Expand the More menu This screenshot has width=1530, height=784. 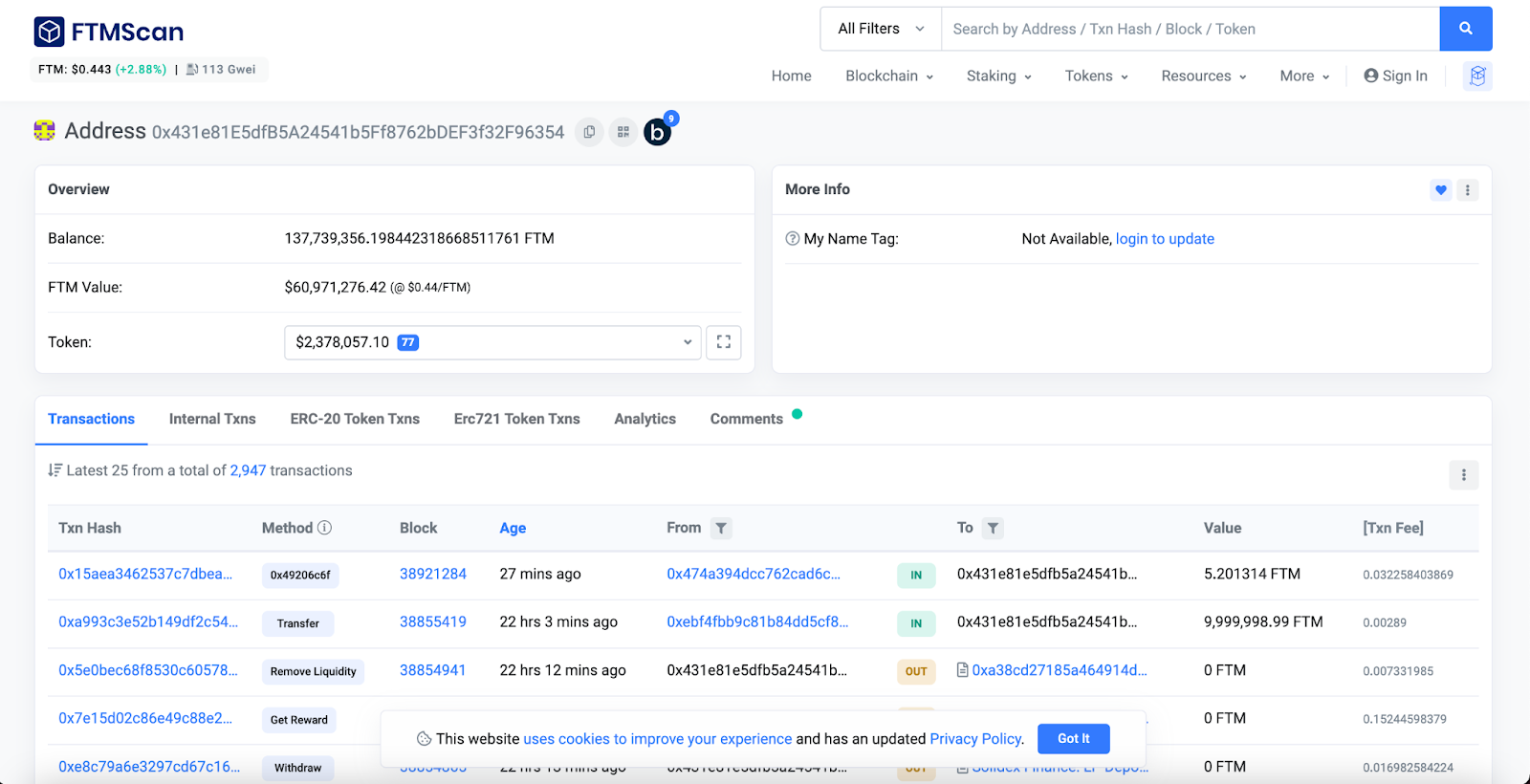(x=1304, y=76)
